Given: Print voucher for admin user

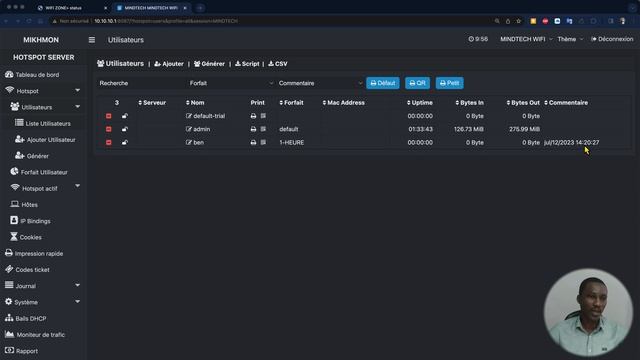Looking at the screenshot, I should click(253, 129).
